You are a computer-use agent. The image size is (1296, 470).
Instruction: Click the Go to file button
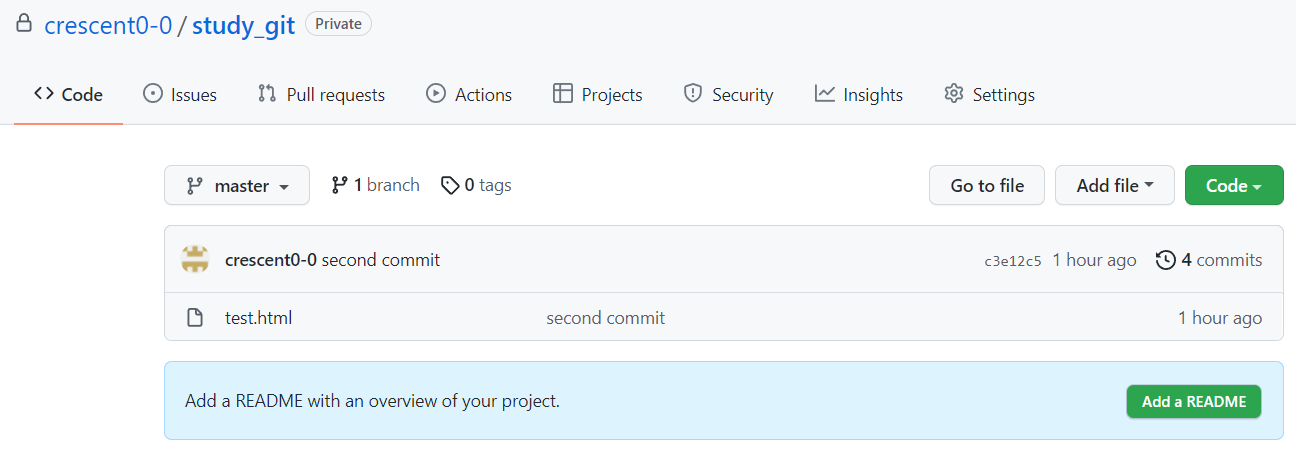987,185
